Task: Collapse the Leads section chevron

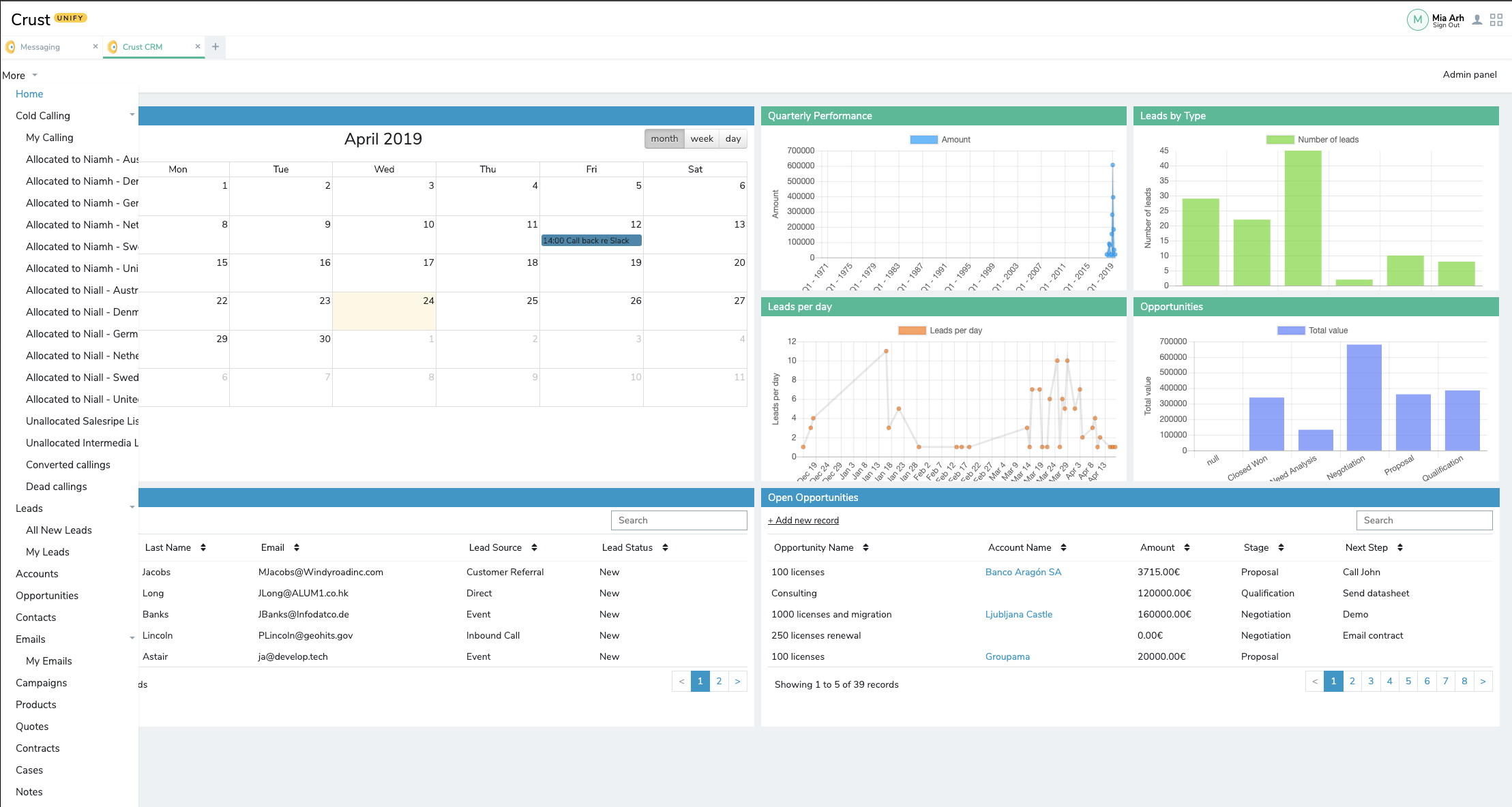Action: pyautogui.click(x=131, y=508)
